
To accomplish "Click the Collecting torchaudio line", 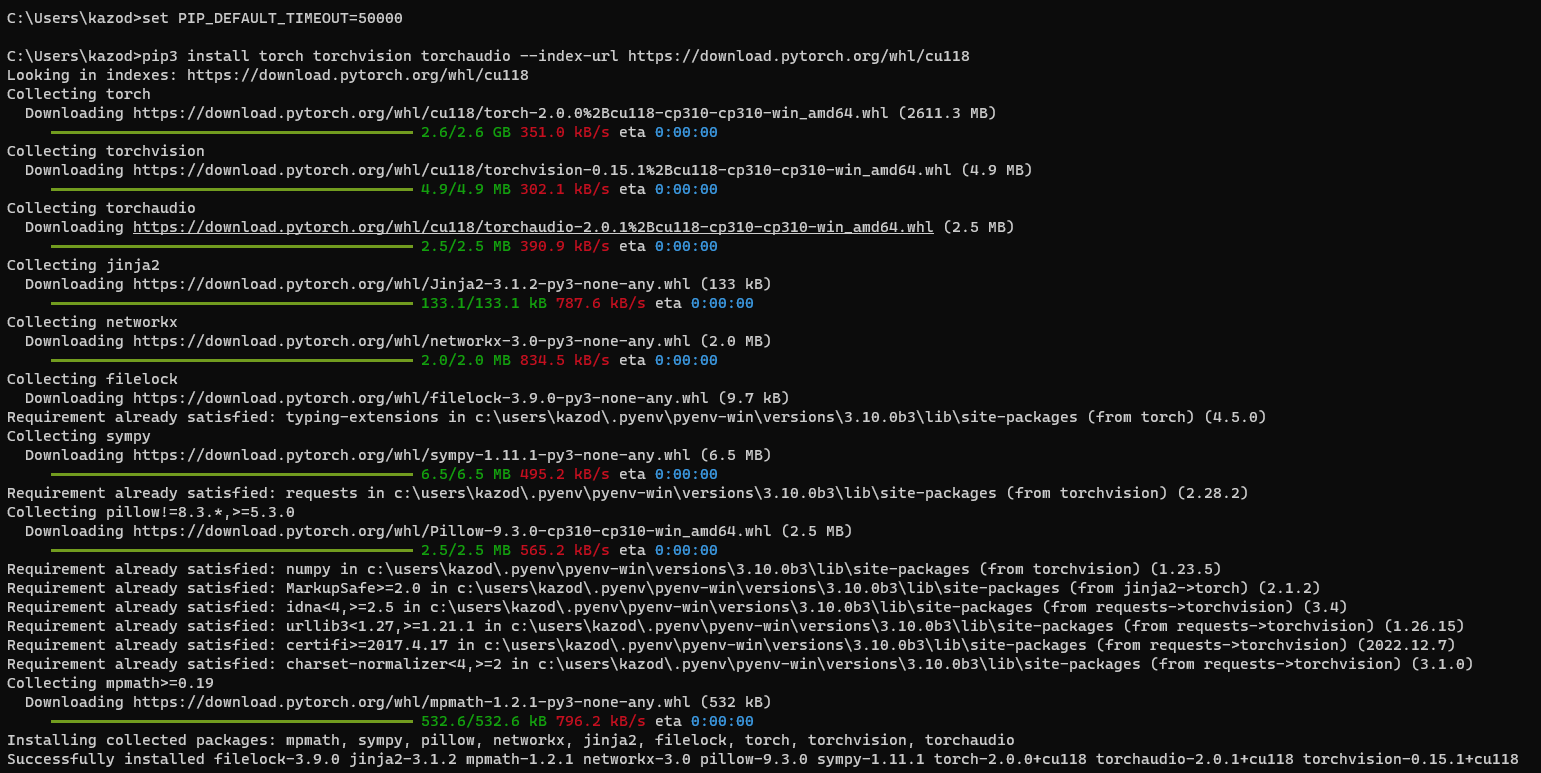I will [100, 207].
